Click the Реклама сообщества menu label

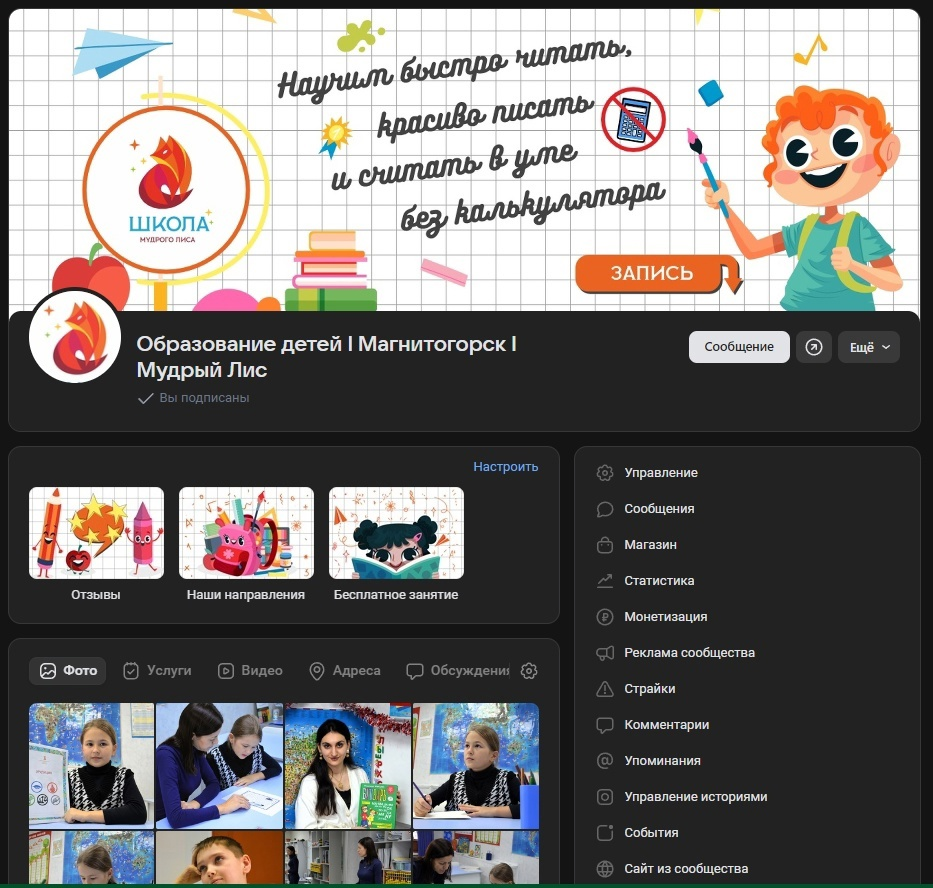(690, 653)
